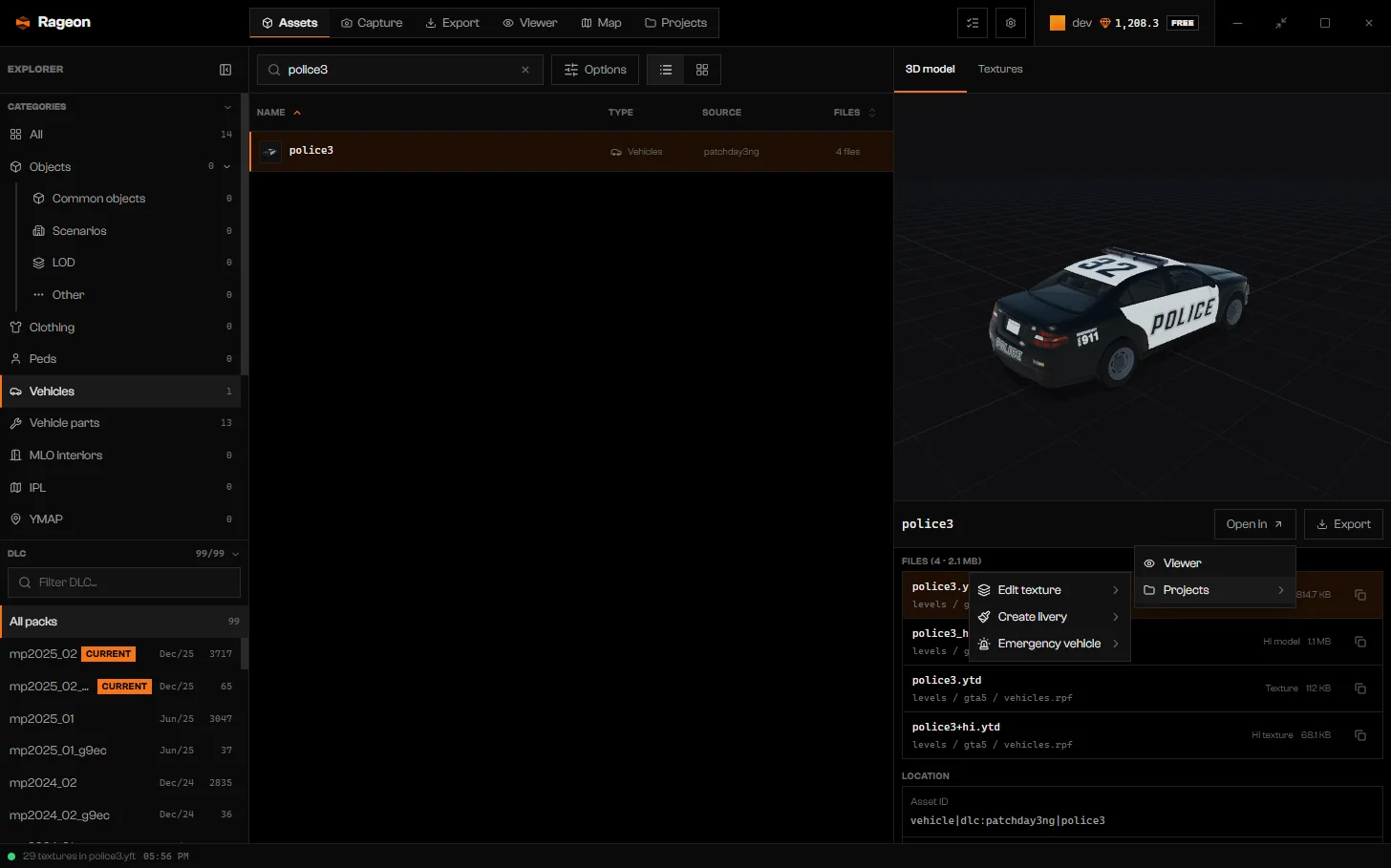The height and width of the screenshot is (868, 1391).
Task: Copy path of the 814.7 KB file
Action: coord(1360,595)
